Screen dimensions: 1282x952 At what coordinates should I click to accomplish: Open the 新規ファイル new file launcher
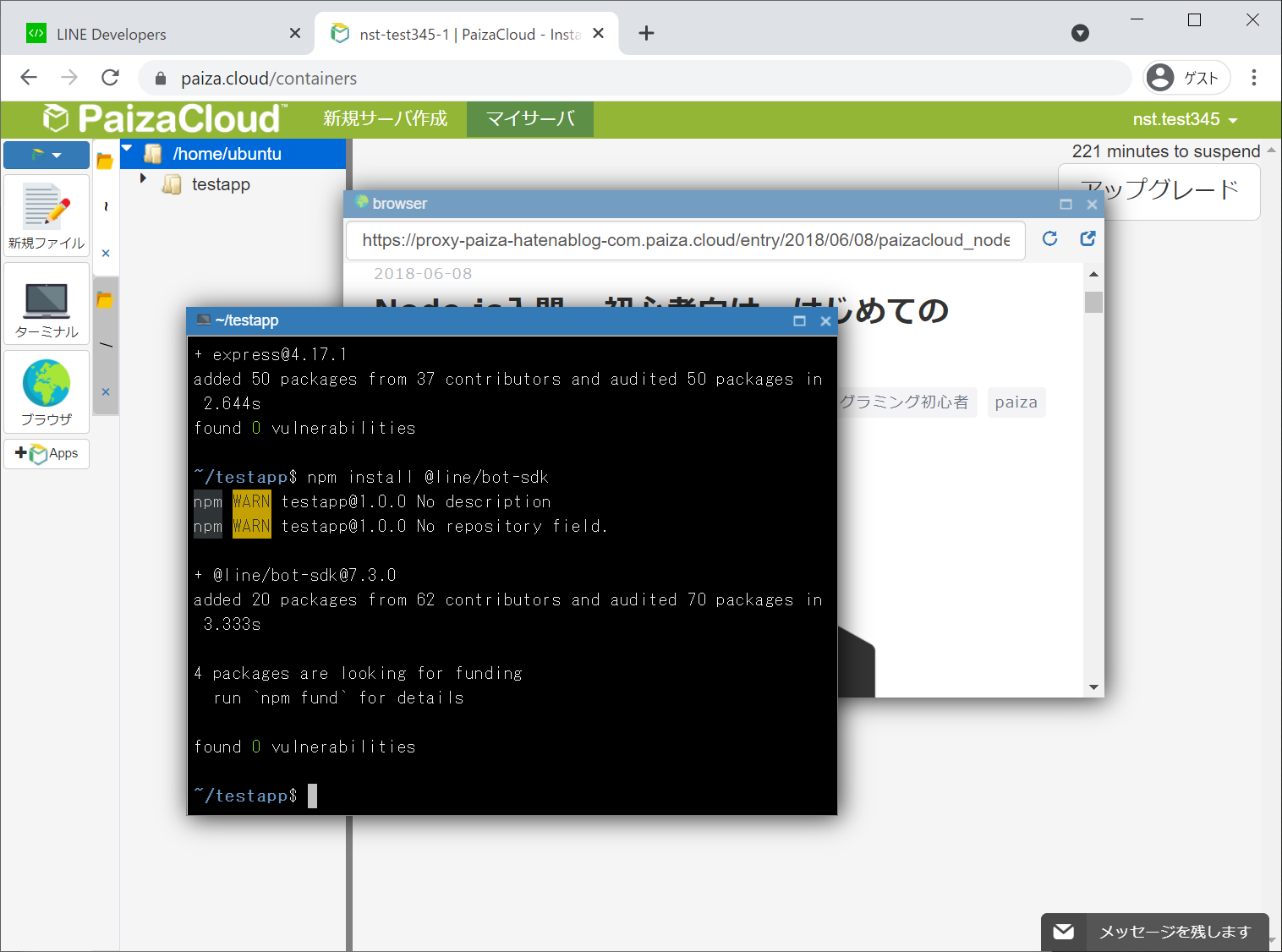(x=47, y=216)
